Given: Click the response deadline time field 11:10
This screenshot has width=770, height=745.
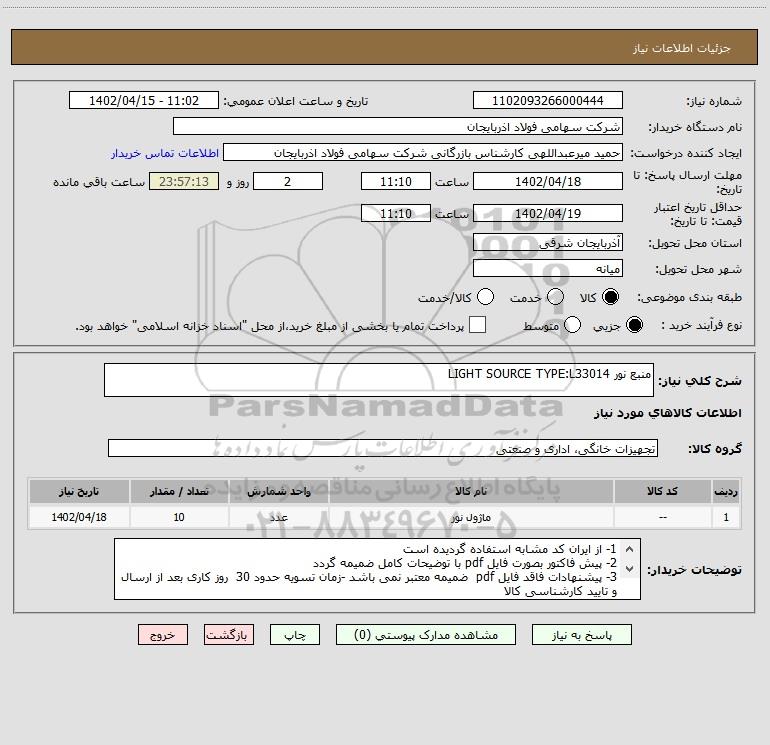Looking at the screenshot, I should pos(396,181).
